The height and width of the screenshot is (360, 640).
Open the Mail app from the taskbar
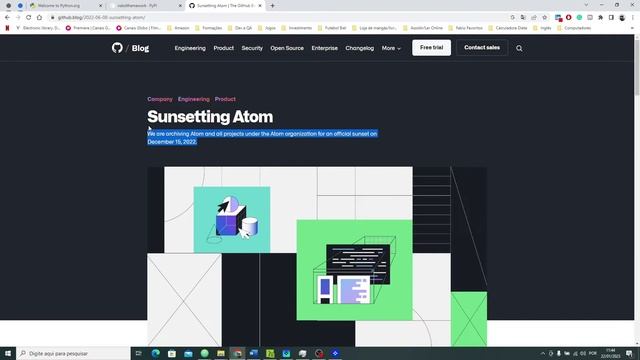click(x=188, y=353)
